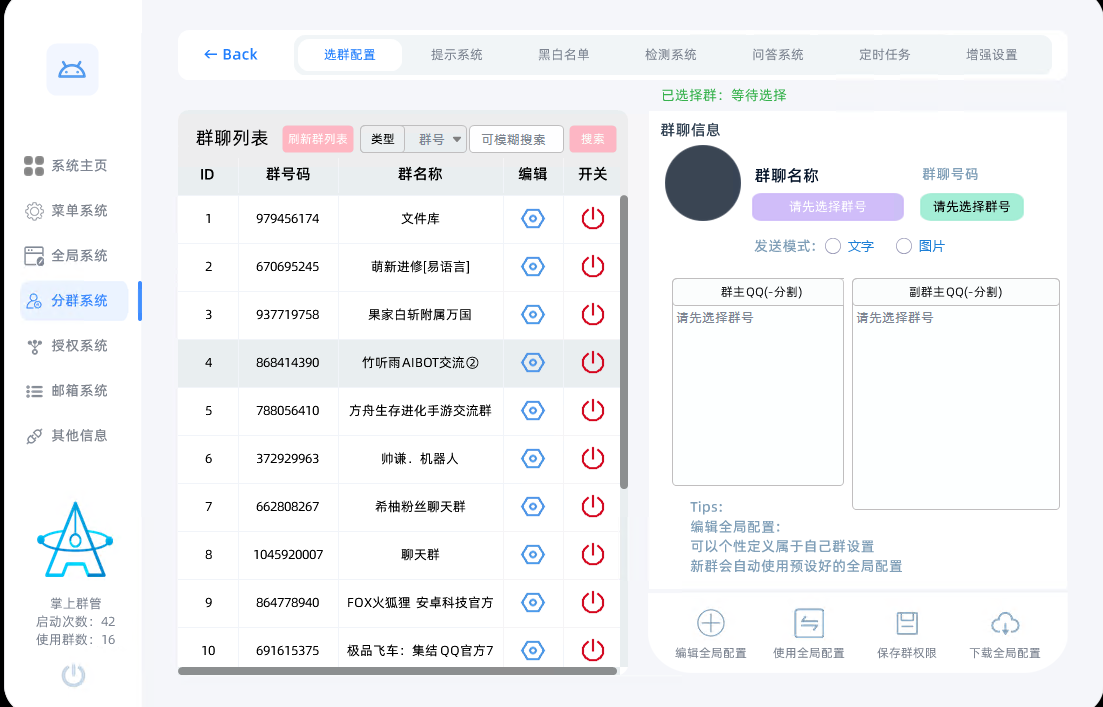Viewport: 1103px width, 707px height.
Task: Click the 使用全局配置 icon
Action: tap(808, 623)
